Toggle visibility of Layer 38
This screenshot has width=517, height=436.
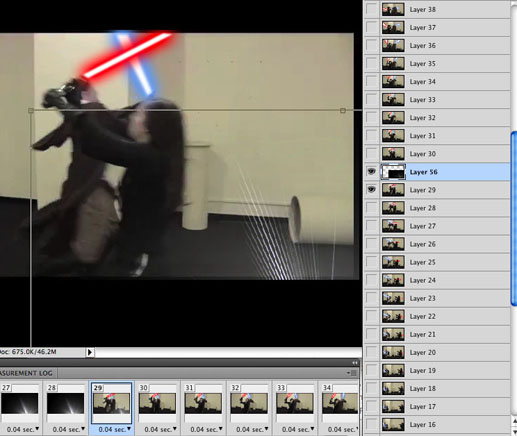pyautogui.click(x=371, y=9)
